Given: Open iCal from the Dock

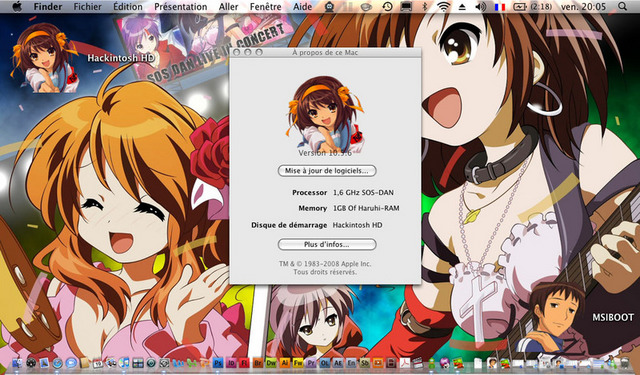Looking at the screenshot, I should pos(98,363).
